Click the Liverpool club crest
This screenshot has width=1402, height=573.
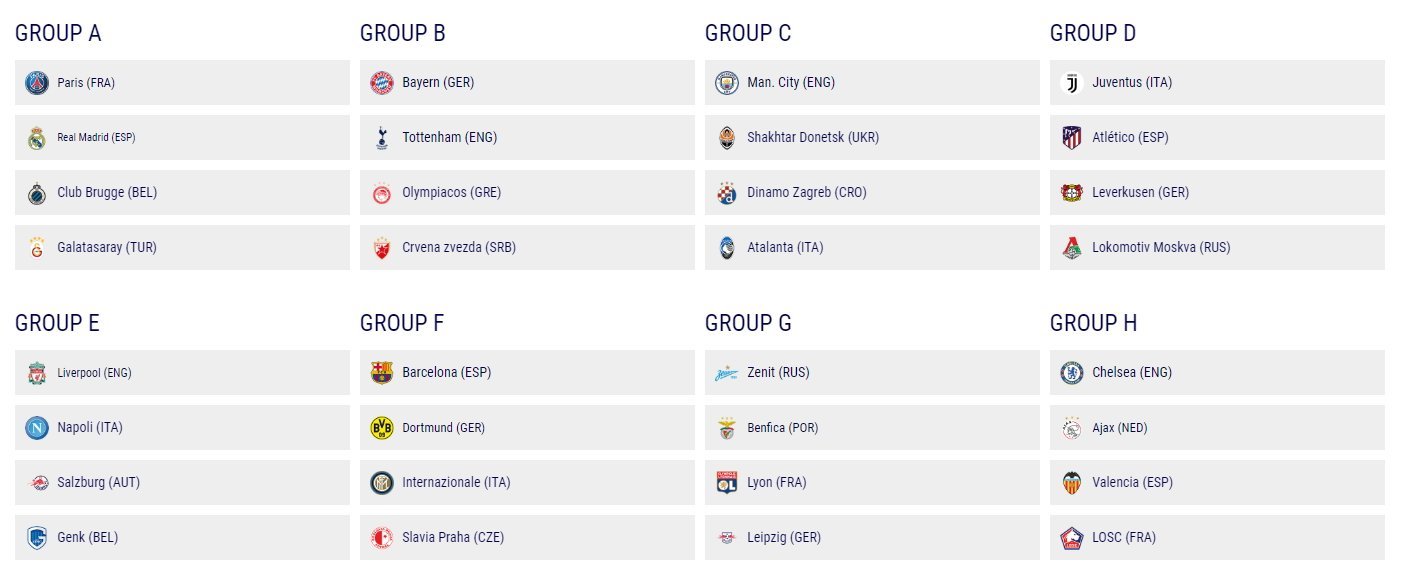coord(37,373)
